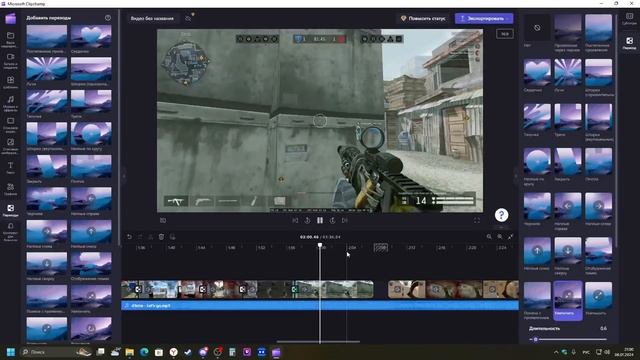Toggle captions icon below preview
This screenshot has width=640, height=360.
(x=163, y=220)
